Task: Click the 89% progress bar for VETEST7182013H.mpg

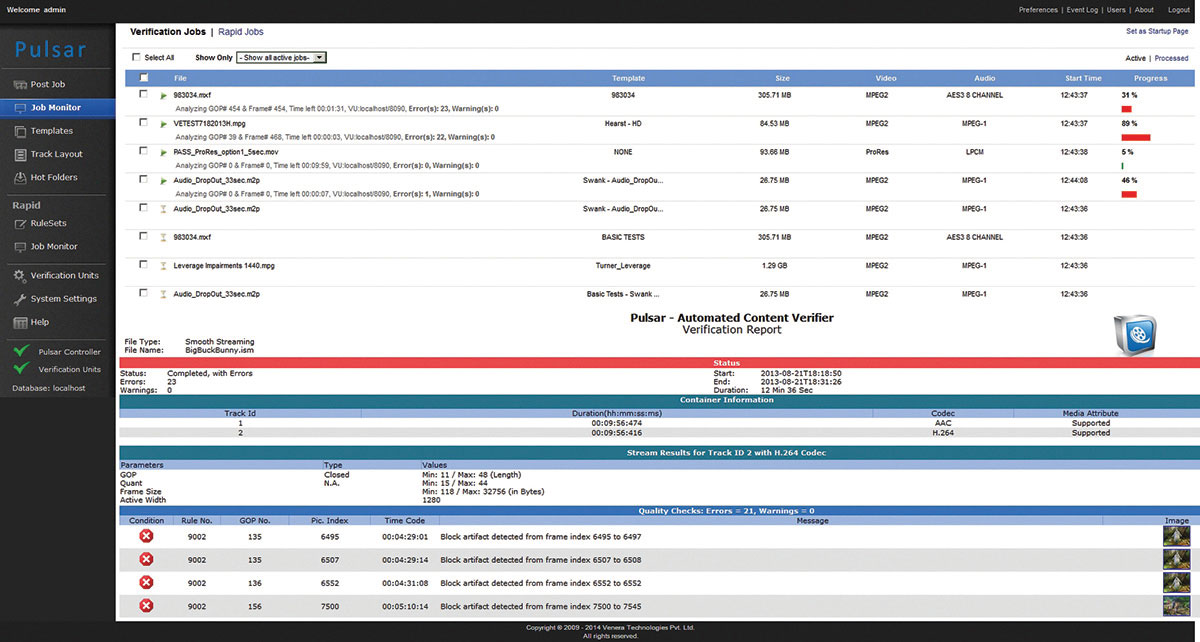Action: 1136,137
